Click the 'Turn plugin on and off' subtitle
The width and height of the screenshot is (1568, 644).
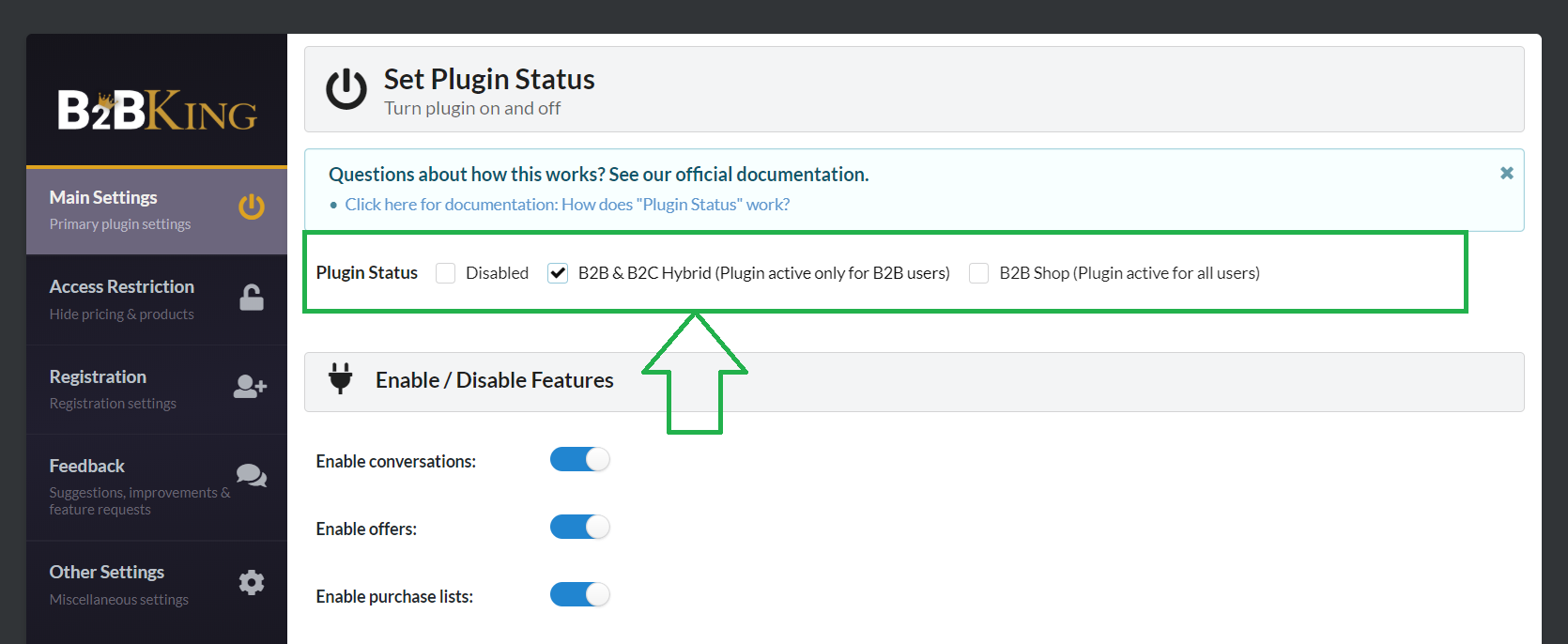pos(472,108)
